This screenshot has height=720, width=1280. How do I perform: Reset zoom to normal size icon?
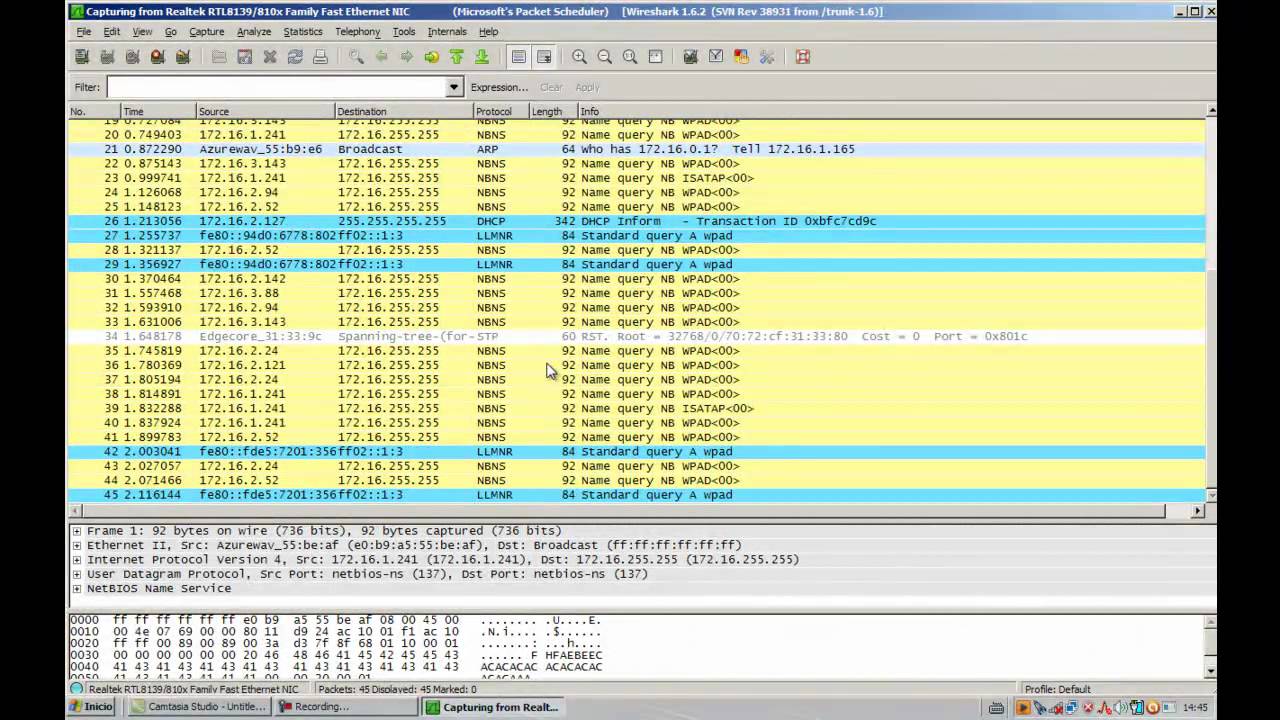coord(630,57)
